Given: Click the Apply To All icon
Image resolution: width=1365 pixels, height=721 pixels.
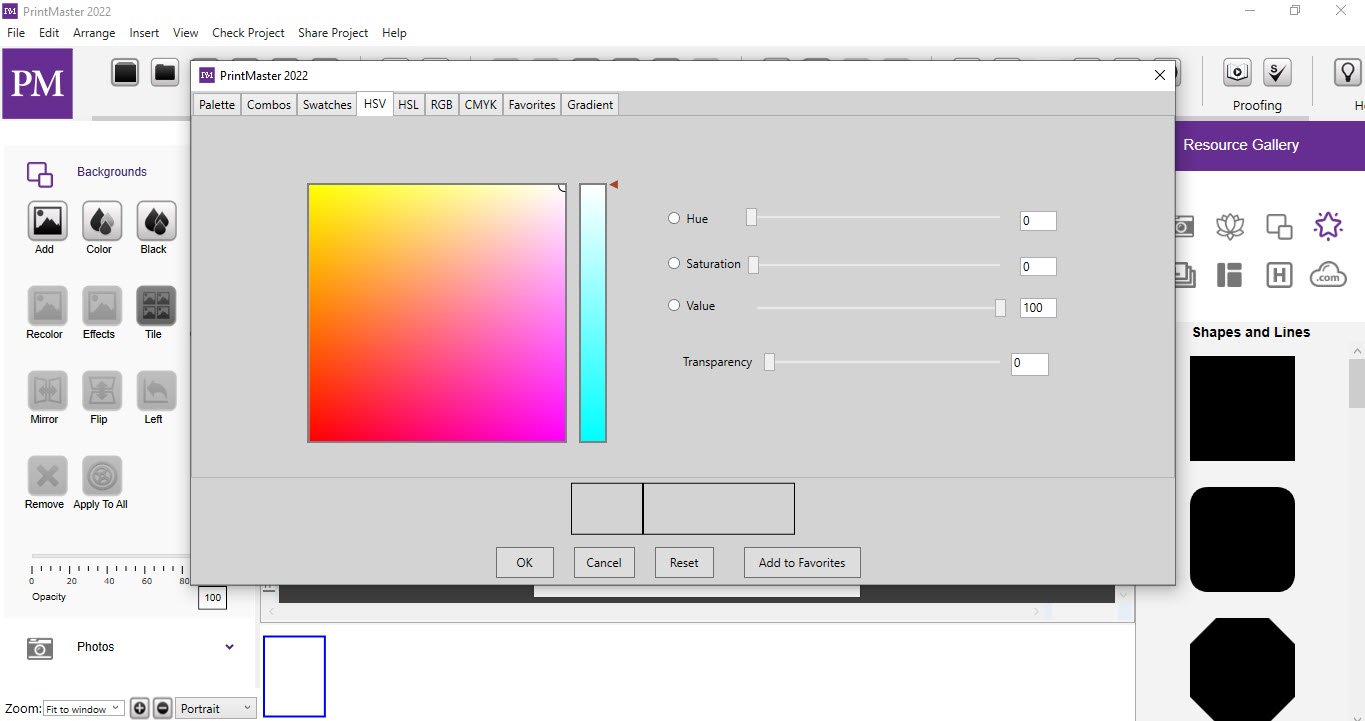Looking at the screenshot, I should 102,476.
